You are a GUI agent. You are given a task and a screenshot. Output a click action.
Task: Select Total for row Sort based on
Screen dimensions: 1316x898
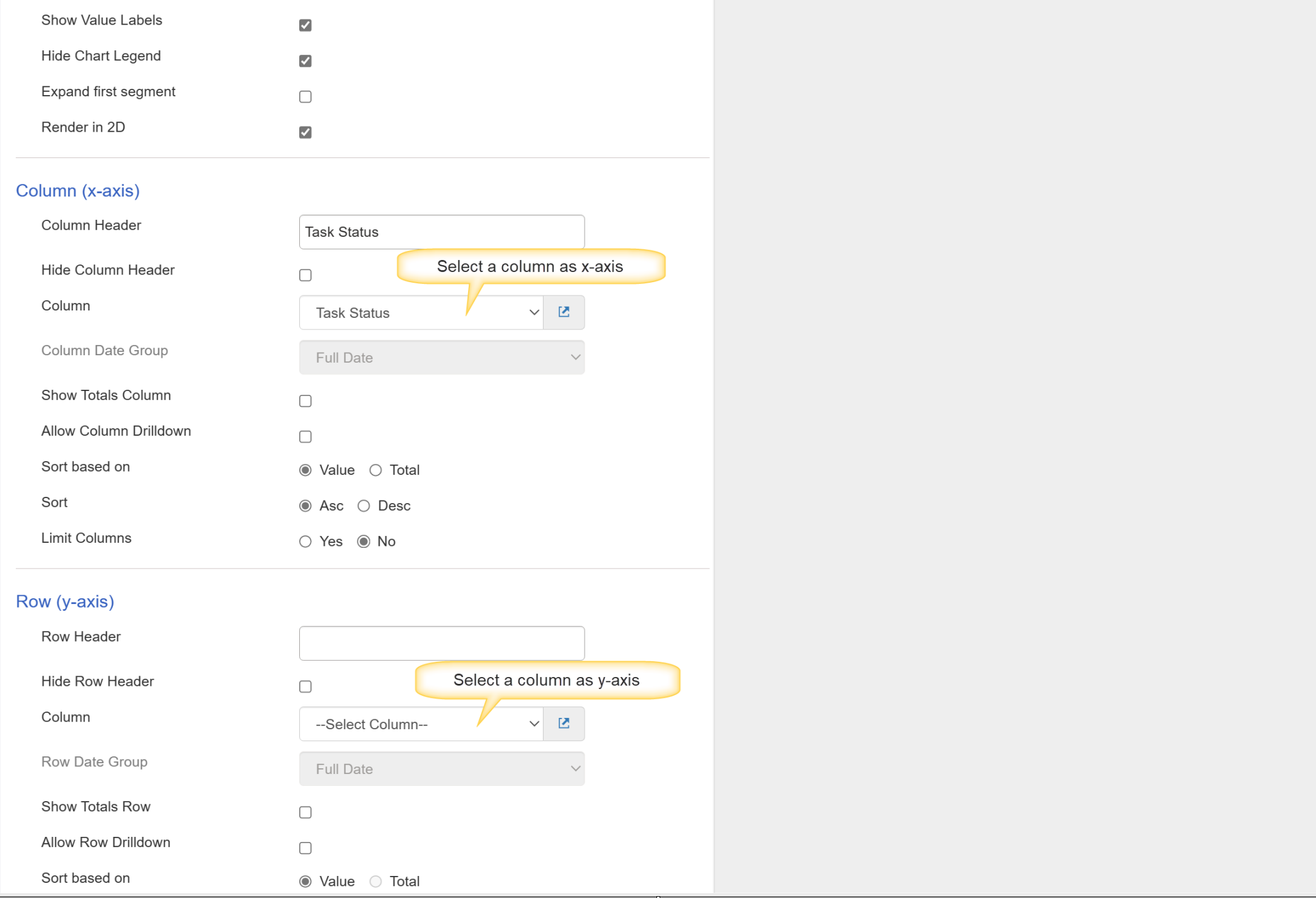pos(375,882)
